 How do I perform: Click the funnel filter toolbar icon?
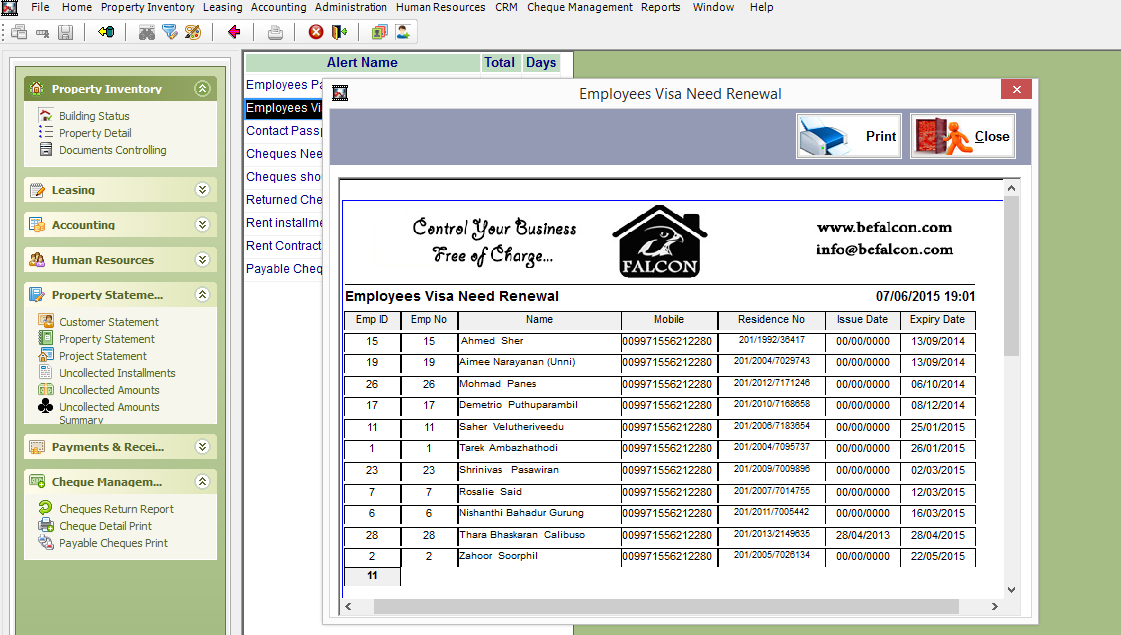coord(169,32)
